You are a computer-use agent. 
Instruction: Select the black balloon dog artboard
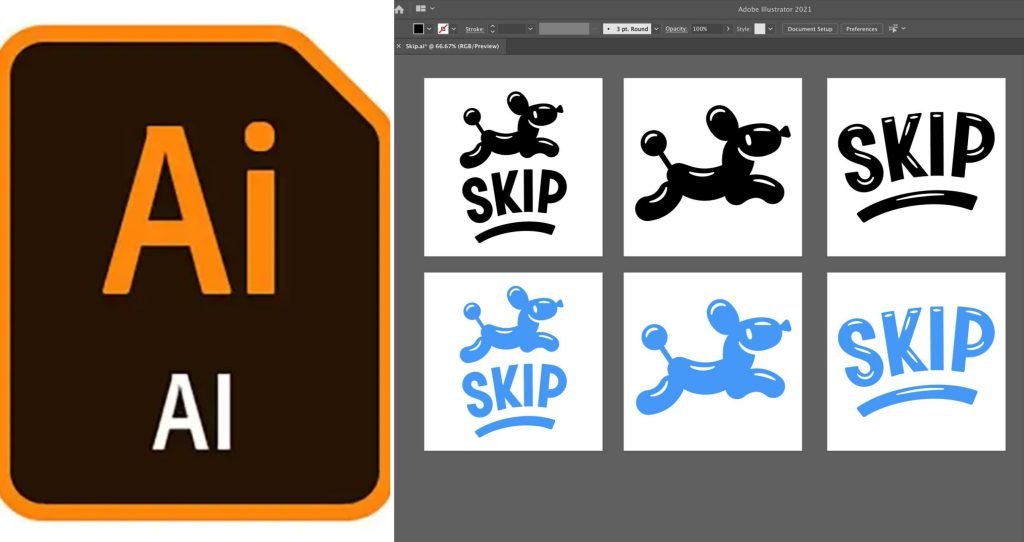click(x=712, y=167)
